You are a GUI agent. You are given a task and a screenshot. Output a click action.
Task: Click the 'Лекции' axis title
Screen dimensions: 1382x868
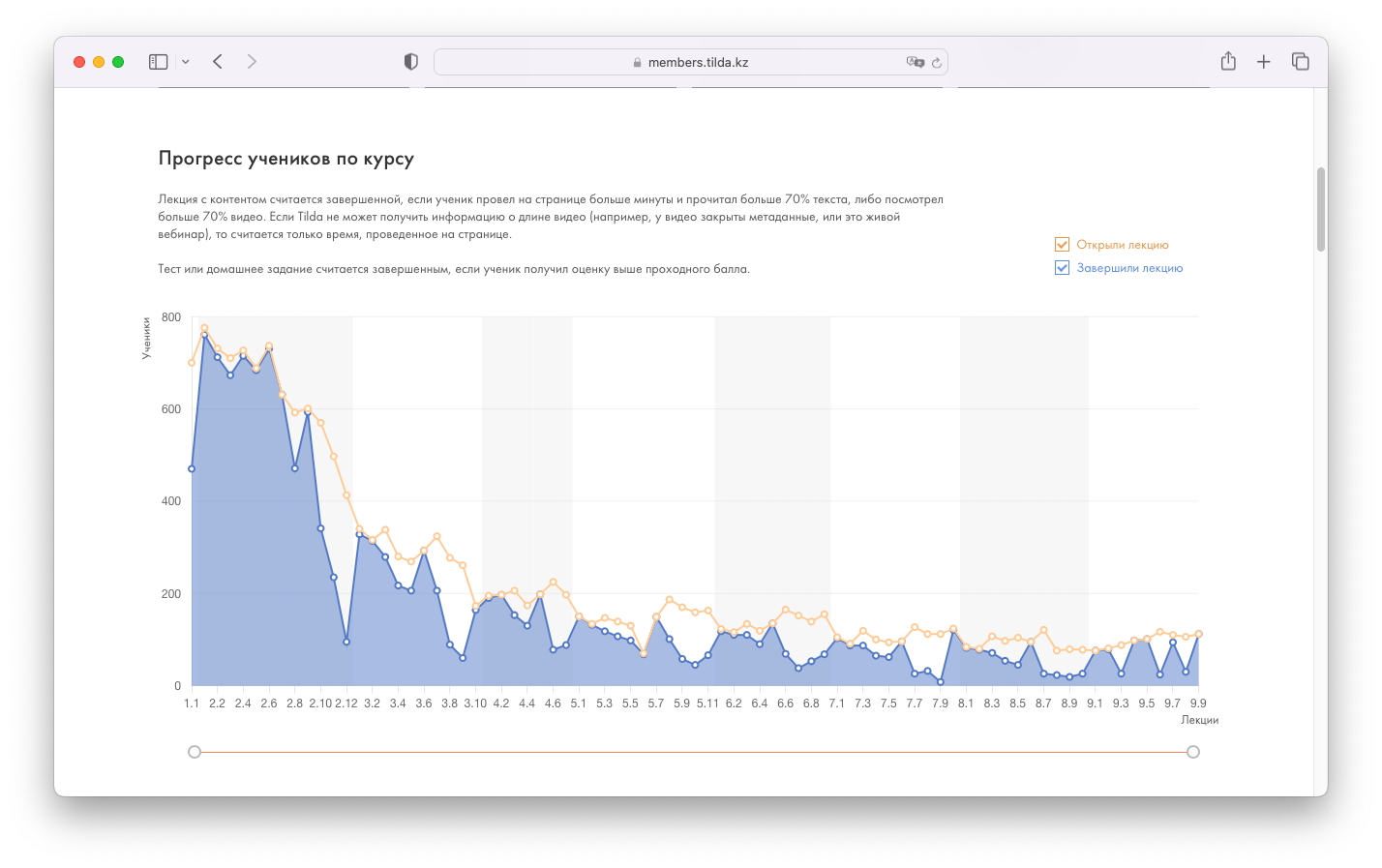click(x=1200, y=720)
